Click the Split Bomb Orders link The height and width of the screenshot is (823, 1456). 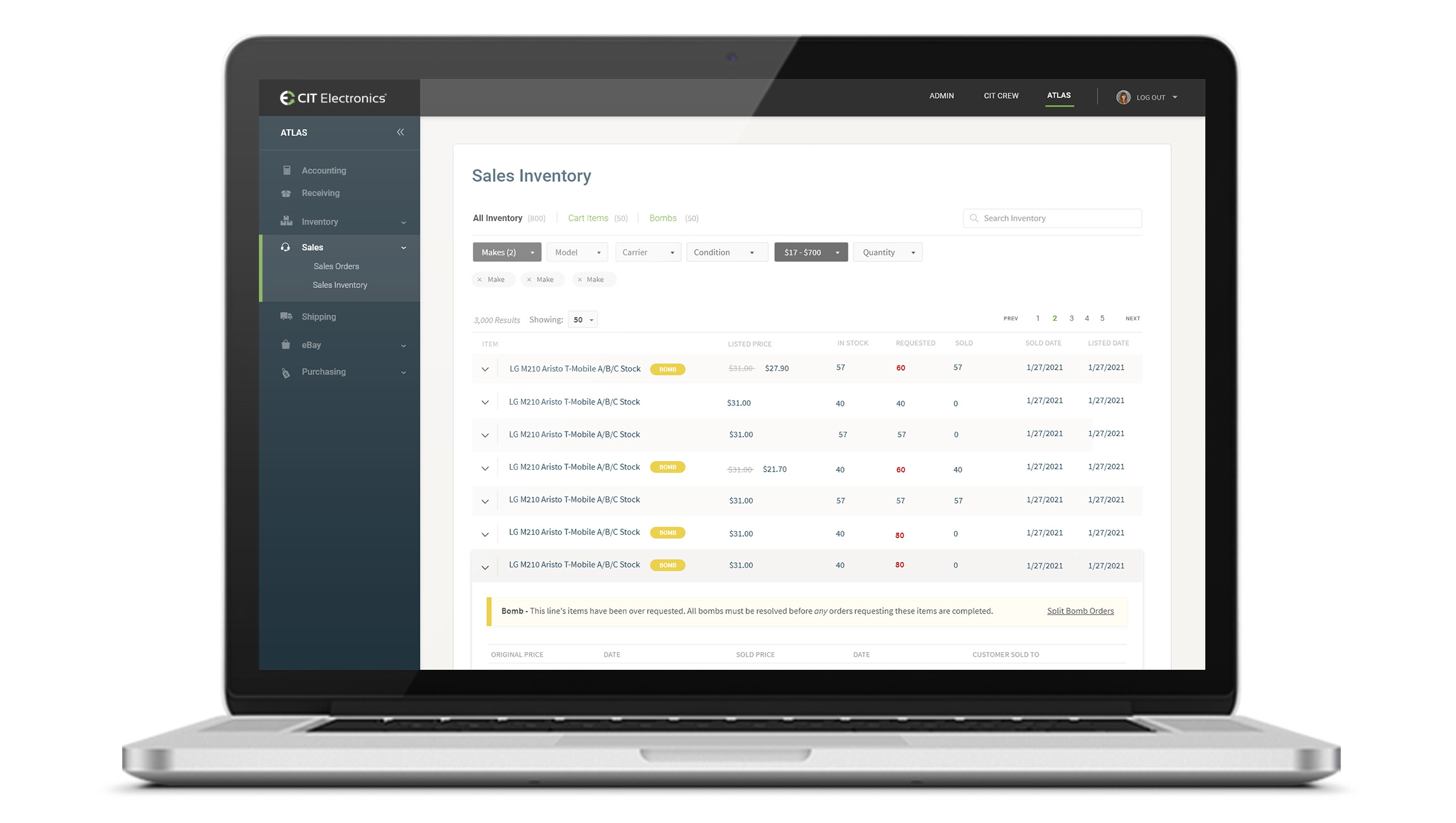(x=1080, y=610)
